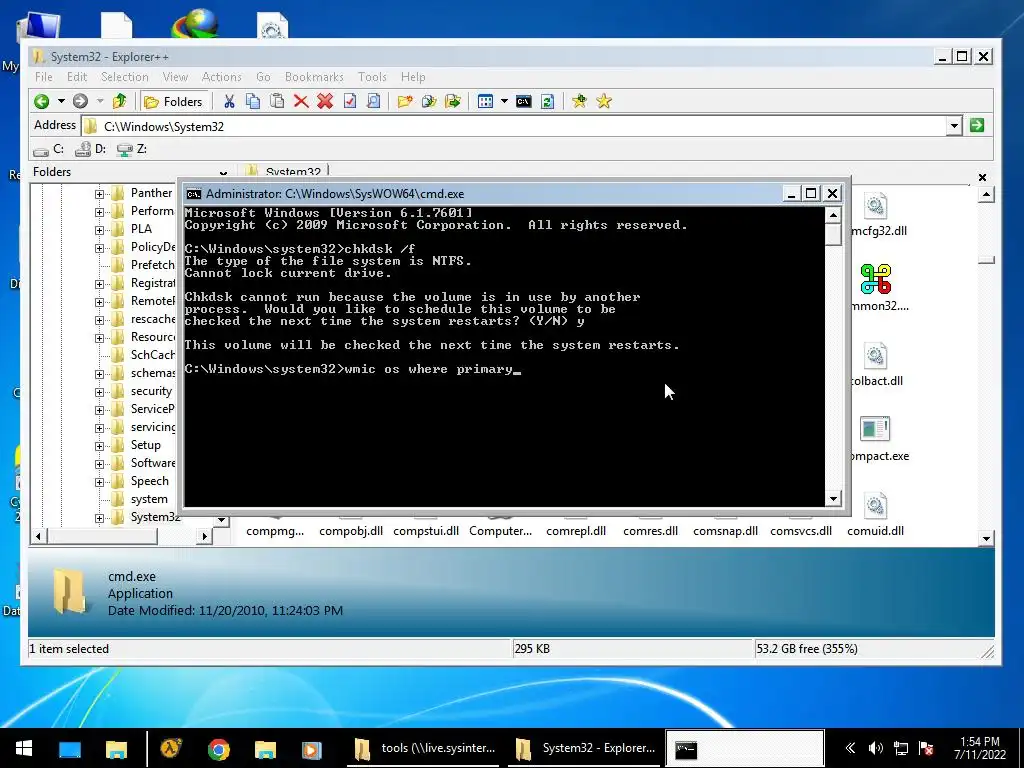Image resolution: width=1024 pixels, height=768 pixels.
Task: Open the Forward history dropdown arrow
Action: 100,101
